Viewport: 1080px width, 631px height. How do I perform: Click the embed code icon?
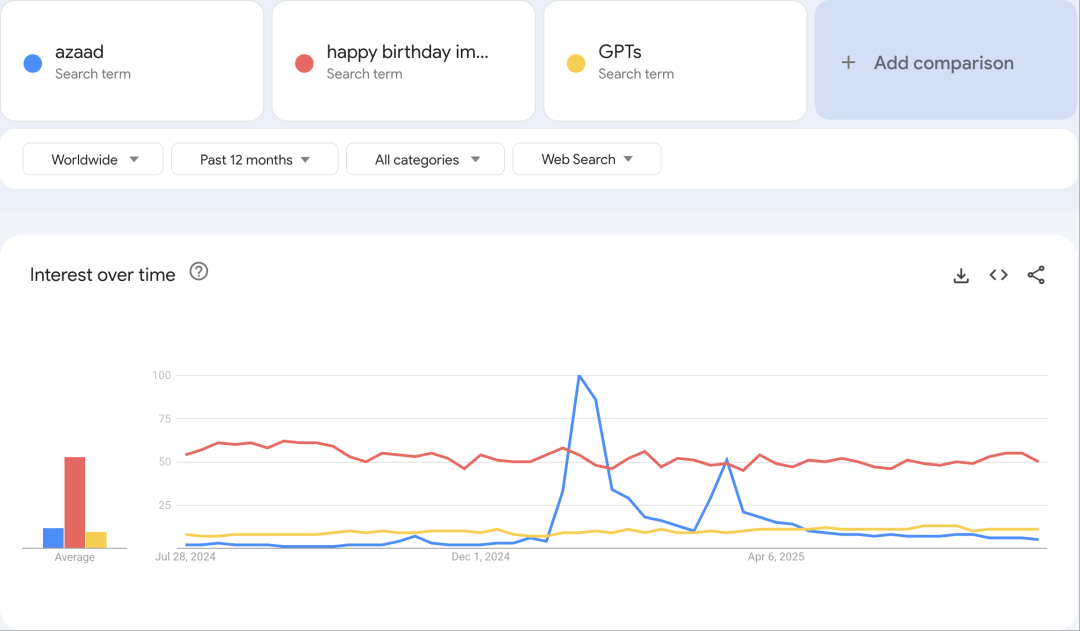[998, 275]
